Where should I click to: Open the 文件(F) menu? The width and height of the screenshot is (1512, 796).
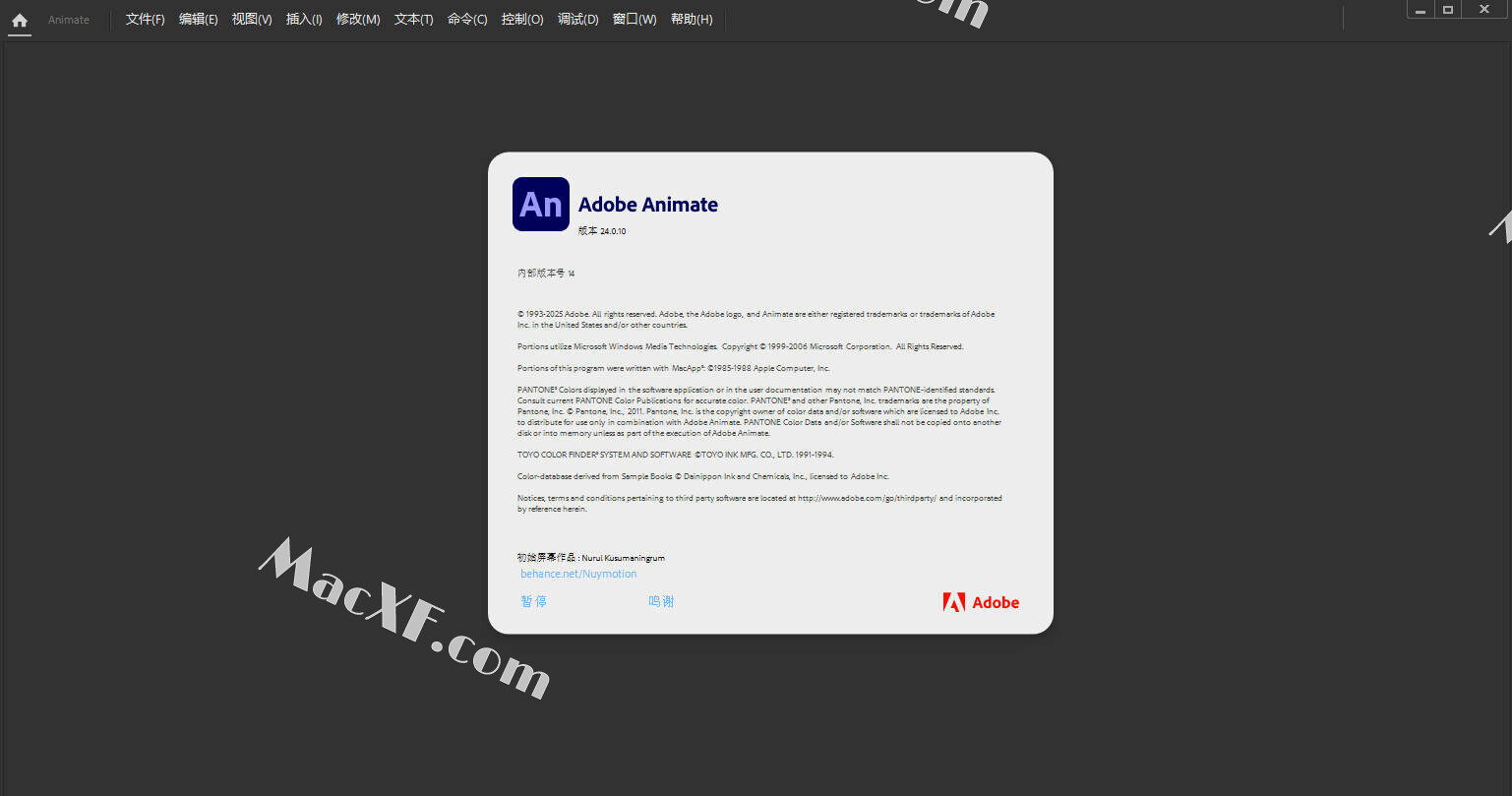(x=145, y=20)
